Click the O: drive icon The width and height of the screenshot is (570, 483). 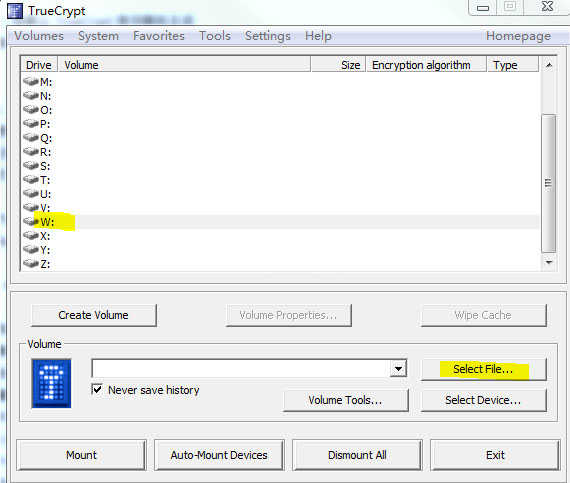[x=31, y=109]
